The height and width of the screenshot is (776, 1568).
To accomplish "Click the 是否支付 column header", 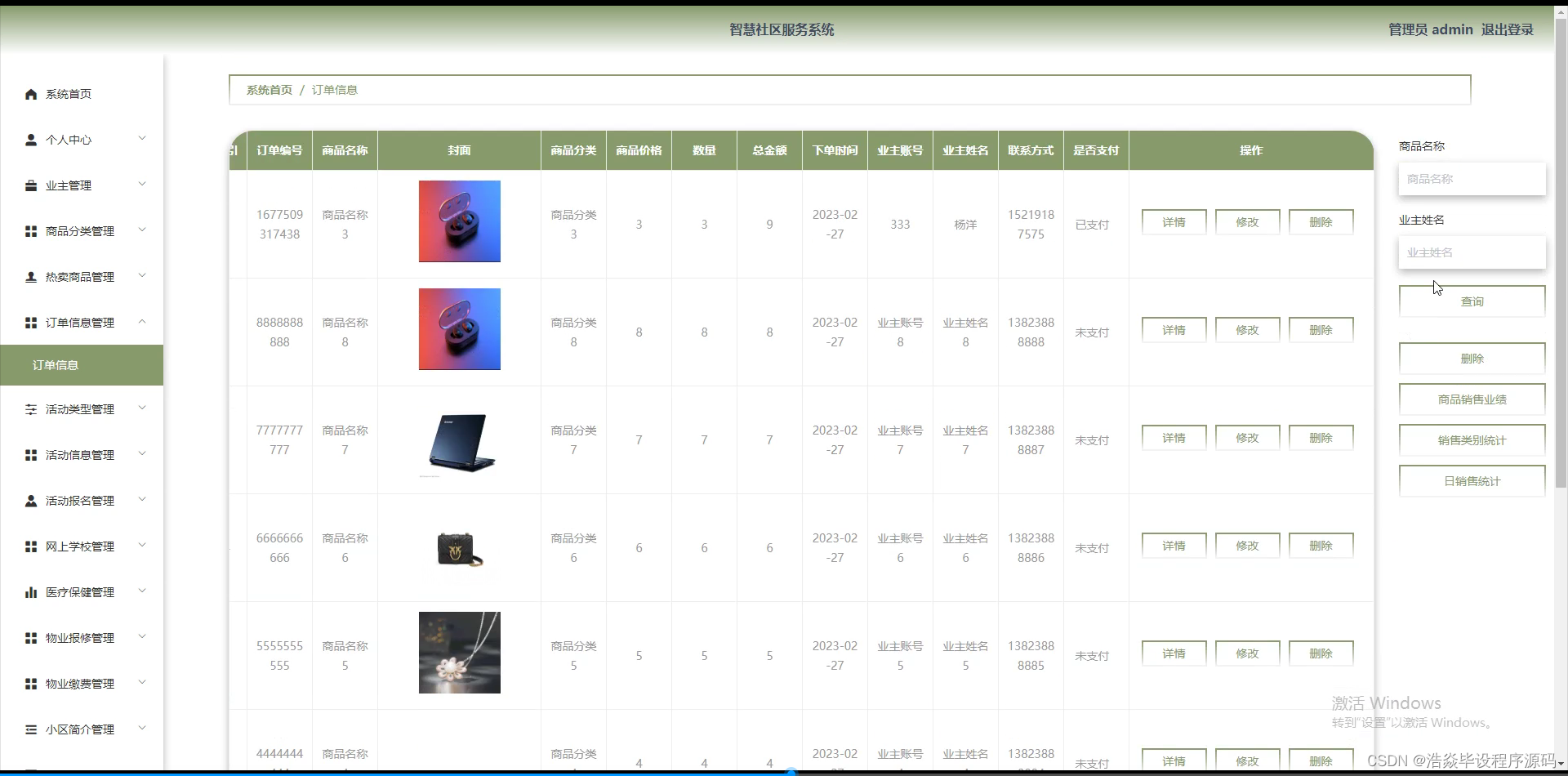I will [1096, 150].
